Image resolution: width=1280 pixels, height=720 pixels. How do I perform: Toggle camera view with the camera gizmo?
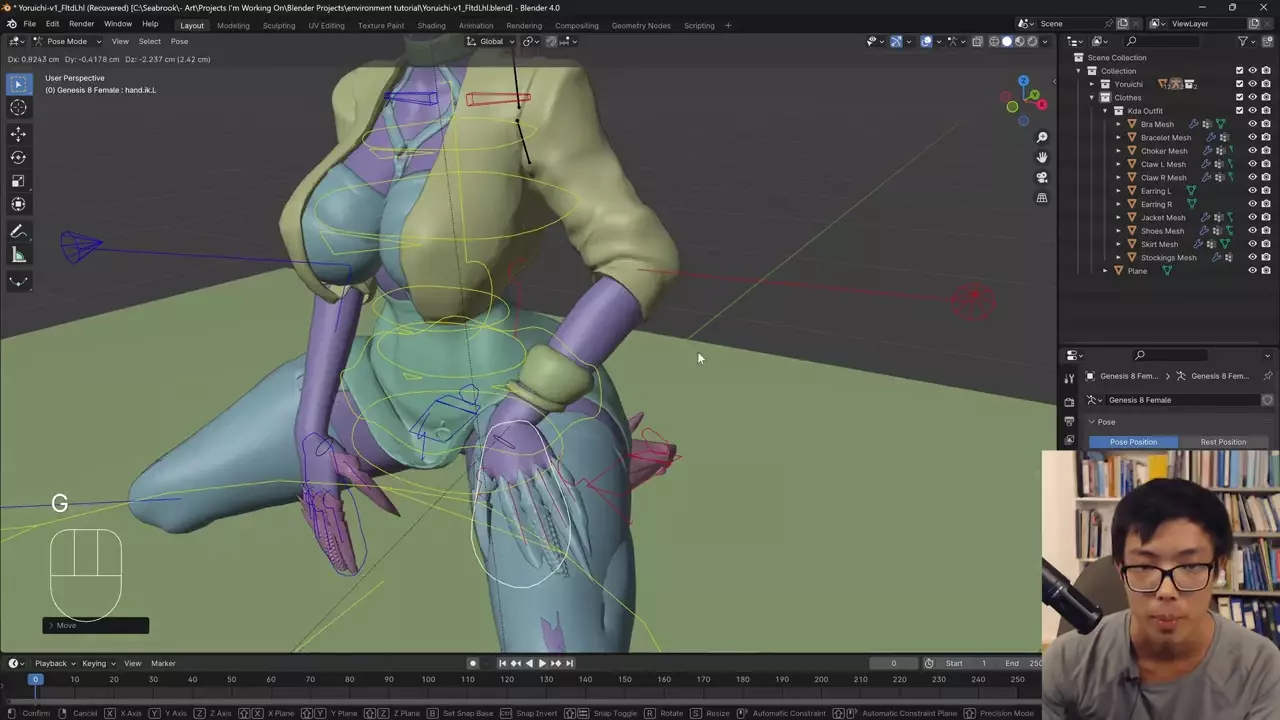[1042, 178]
